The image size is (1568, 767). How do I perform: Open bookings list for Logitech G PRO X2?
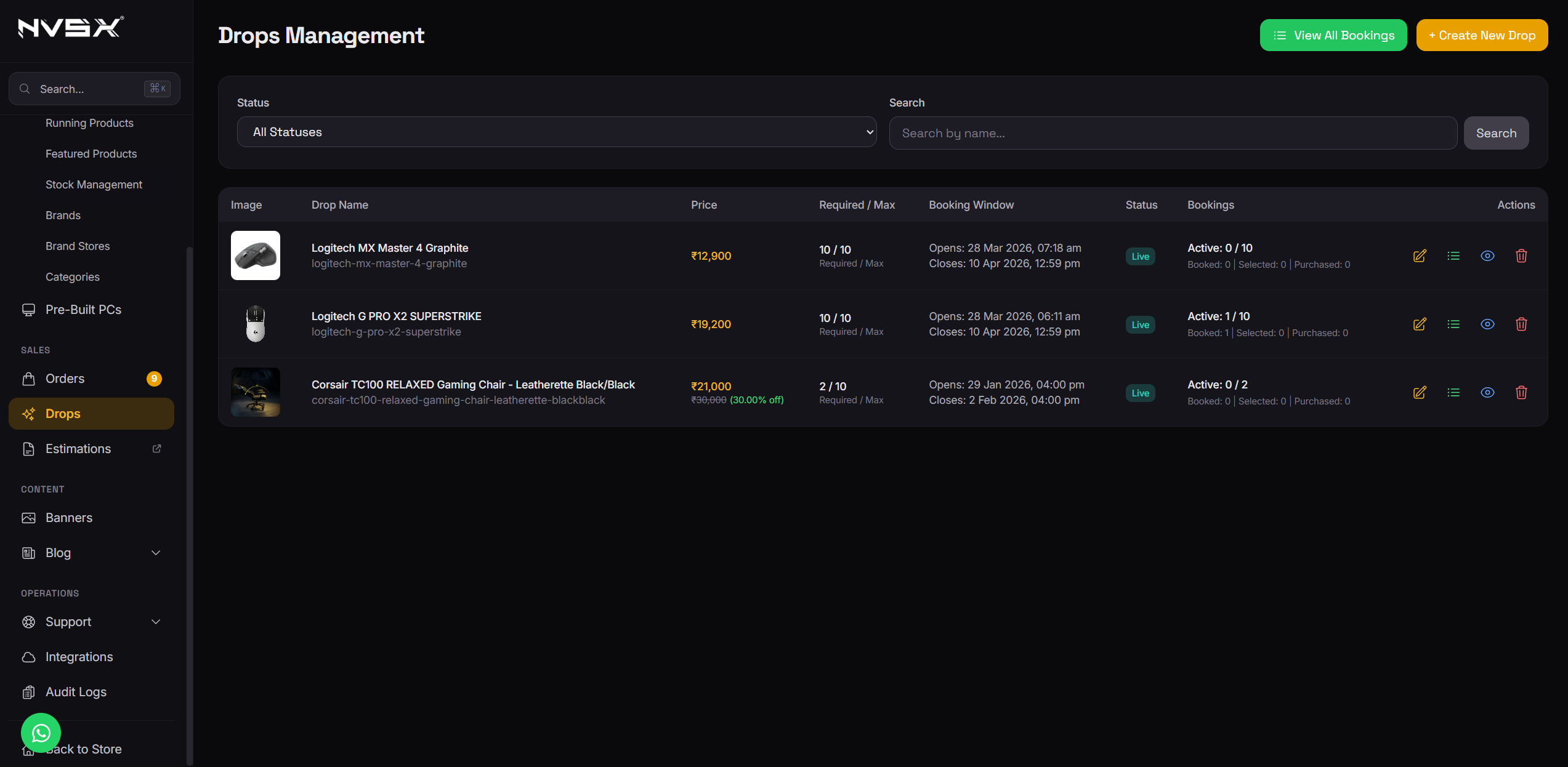[x=1454, y=324]
